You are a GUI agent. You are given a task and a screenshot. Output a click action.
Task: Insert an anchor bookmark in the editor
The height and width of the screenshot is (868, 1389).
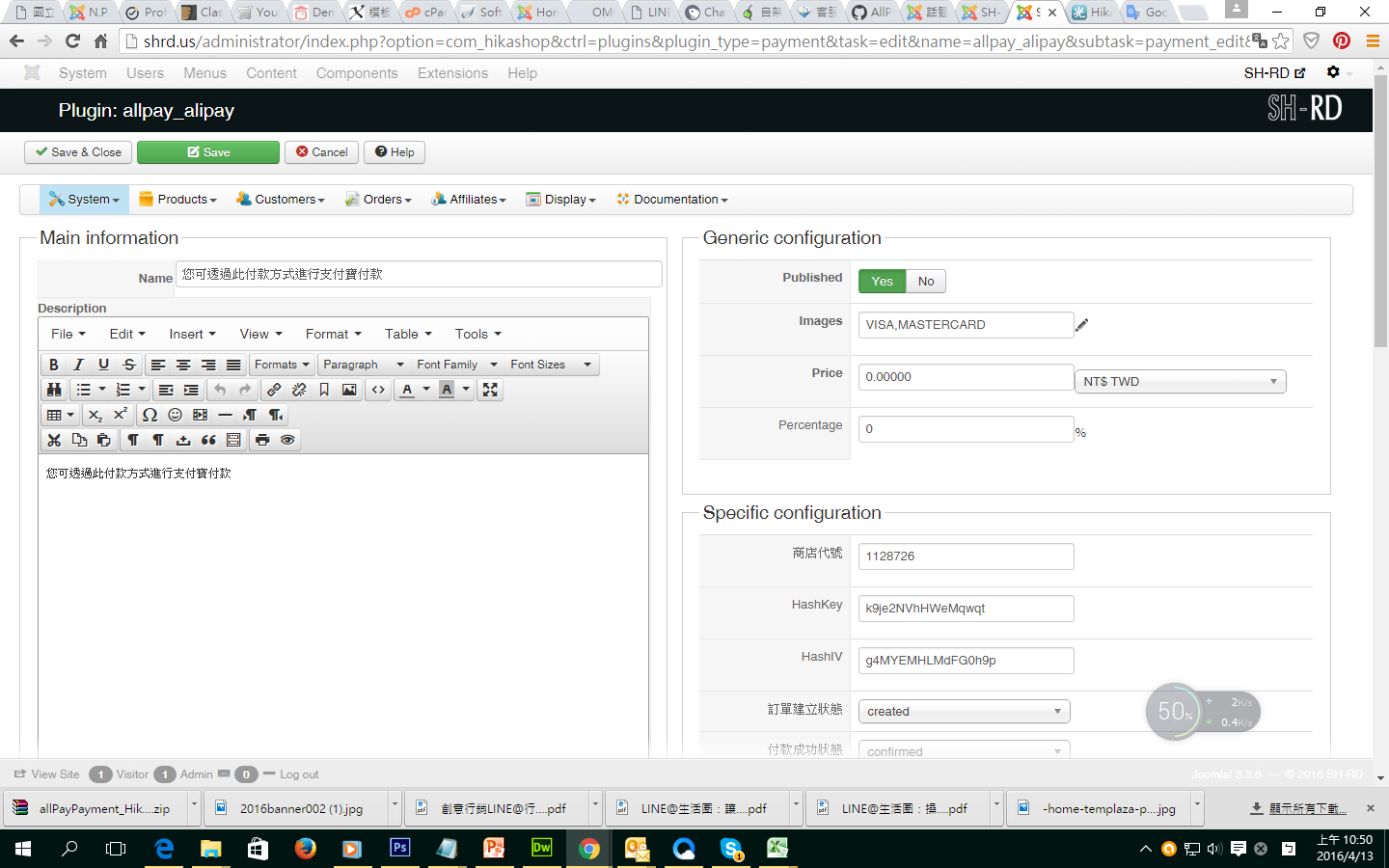pos(324,390)
